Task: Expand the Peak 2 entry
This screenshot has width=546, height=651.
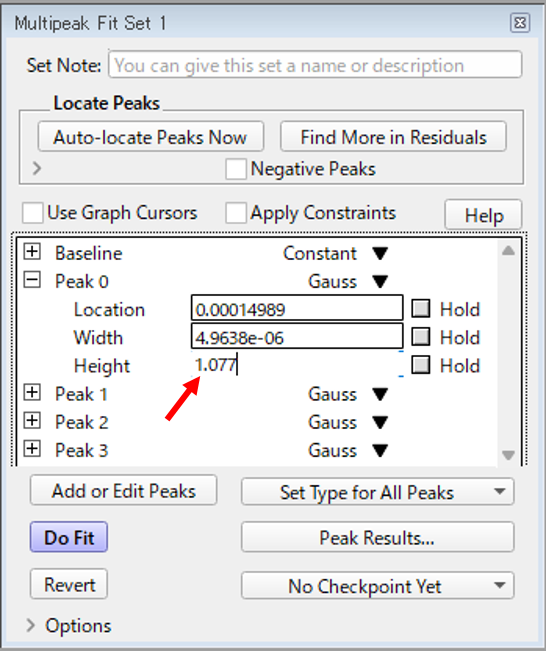Action: (32, 421)
